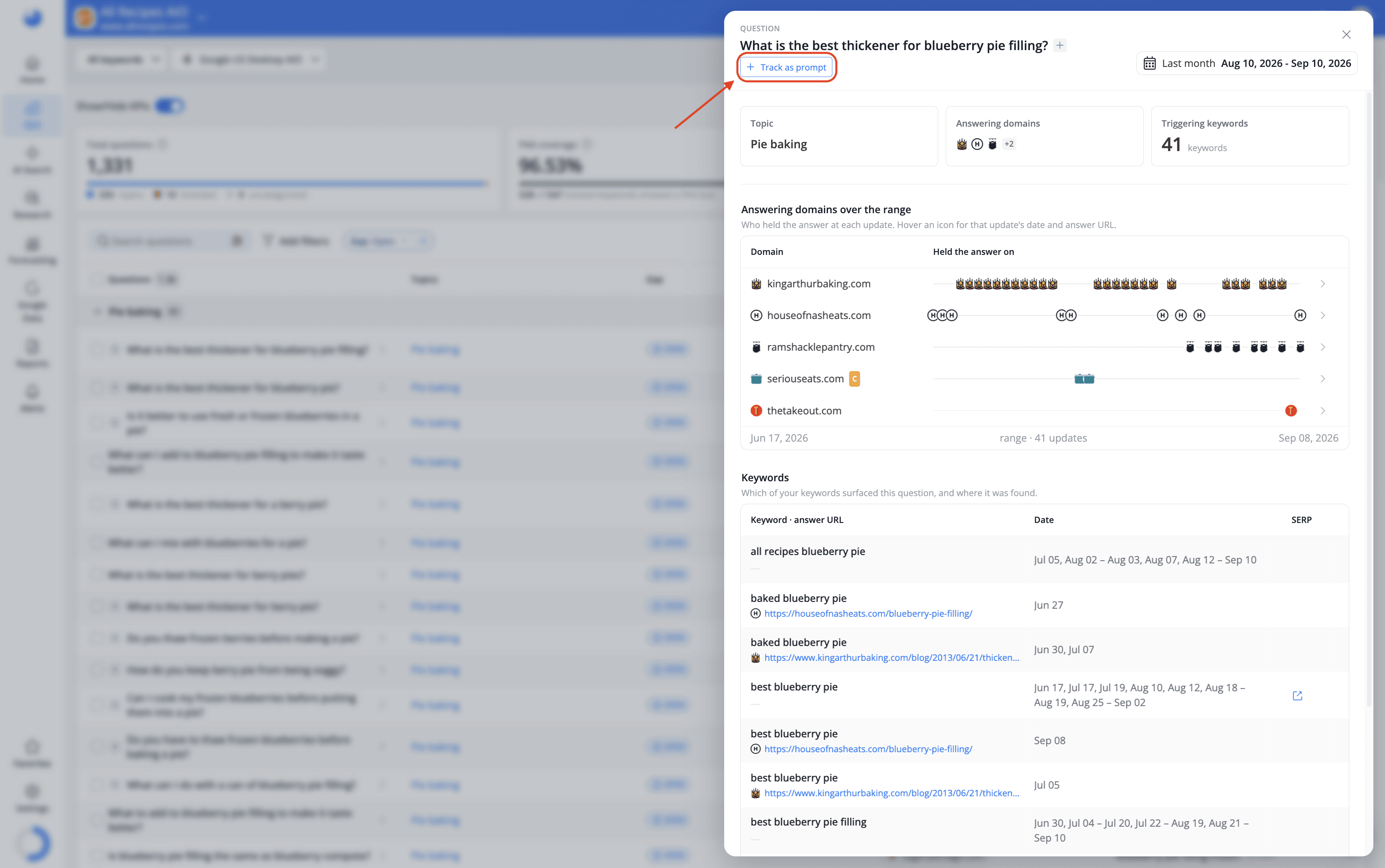Toggle the Show/Hide KPIs switch in background page
The width and height of the screenshot is (1385, 868).
click(170, 106)
